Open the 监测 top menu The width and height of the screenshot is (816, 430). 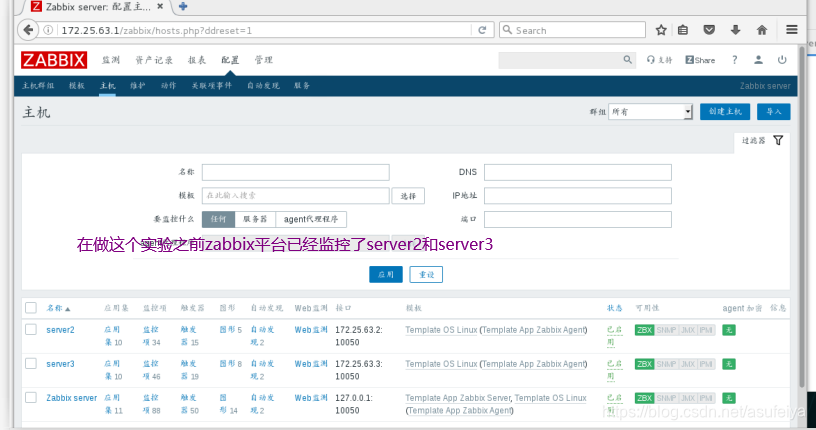(110, 60)
